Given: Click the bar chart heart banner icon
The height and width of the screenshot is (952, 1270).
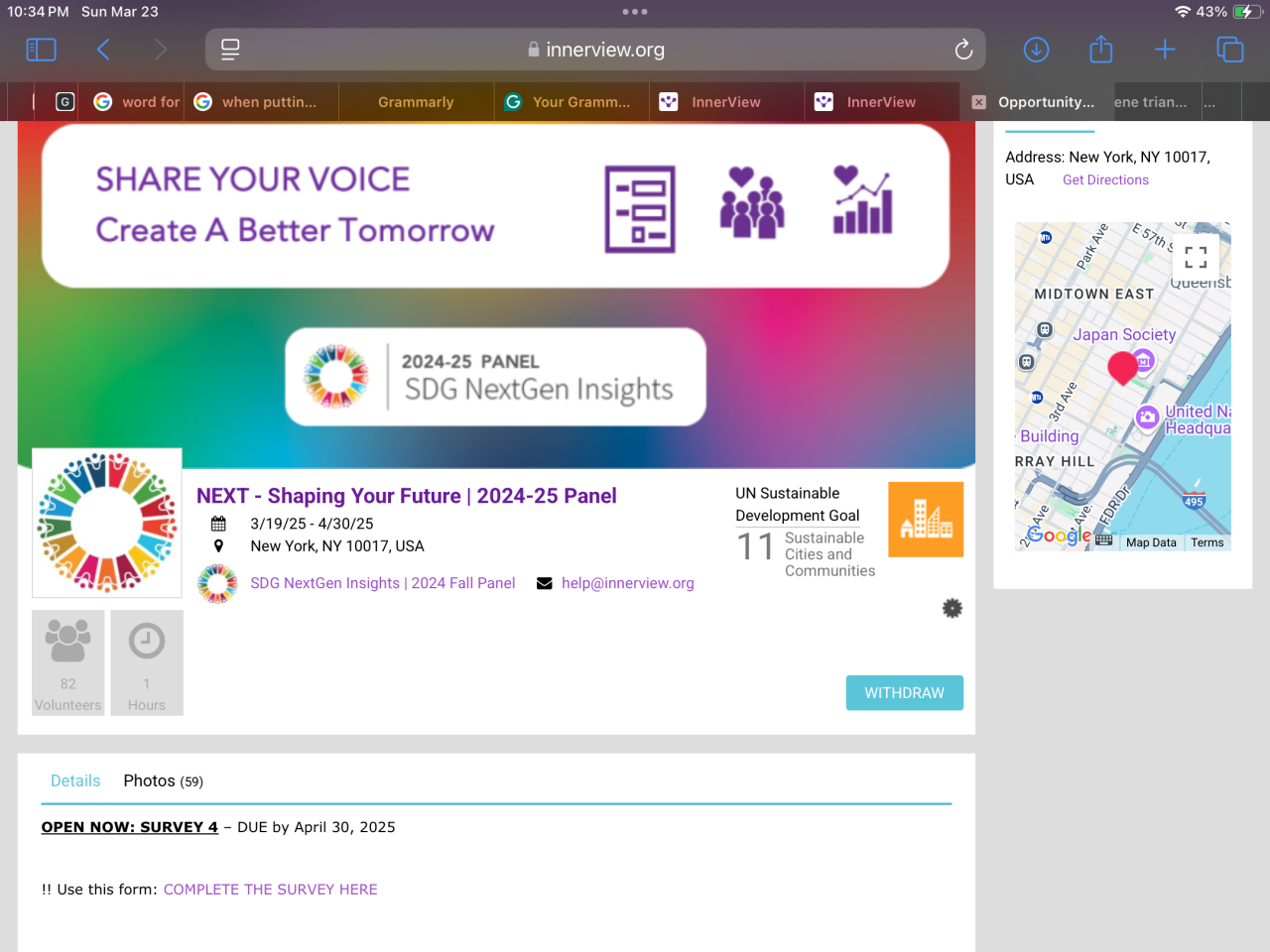Looking at the screenshot, I should tap(862, 199).
